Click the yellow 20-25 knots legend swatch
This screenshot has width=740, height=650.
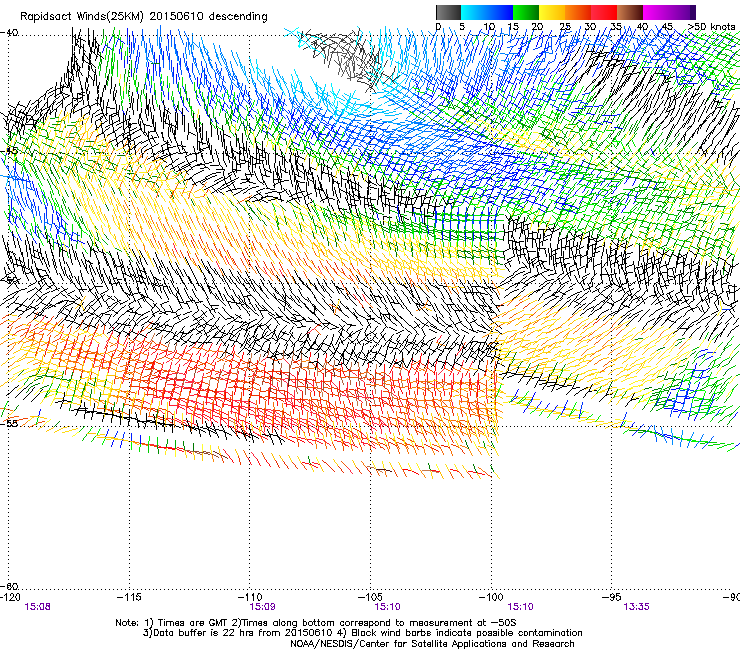coord(552,12)
